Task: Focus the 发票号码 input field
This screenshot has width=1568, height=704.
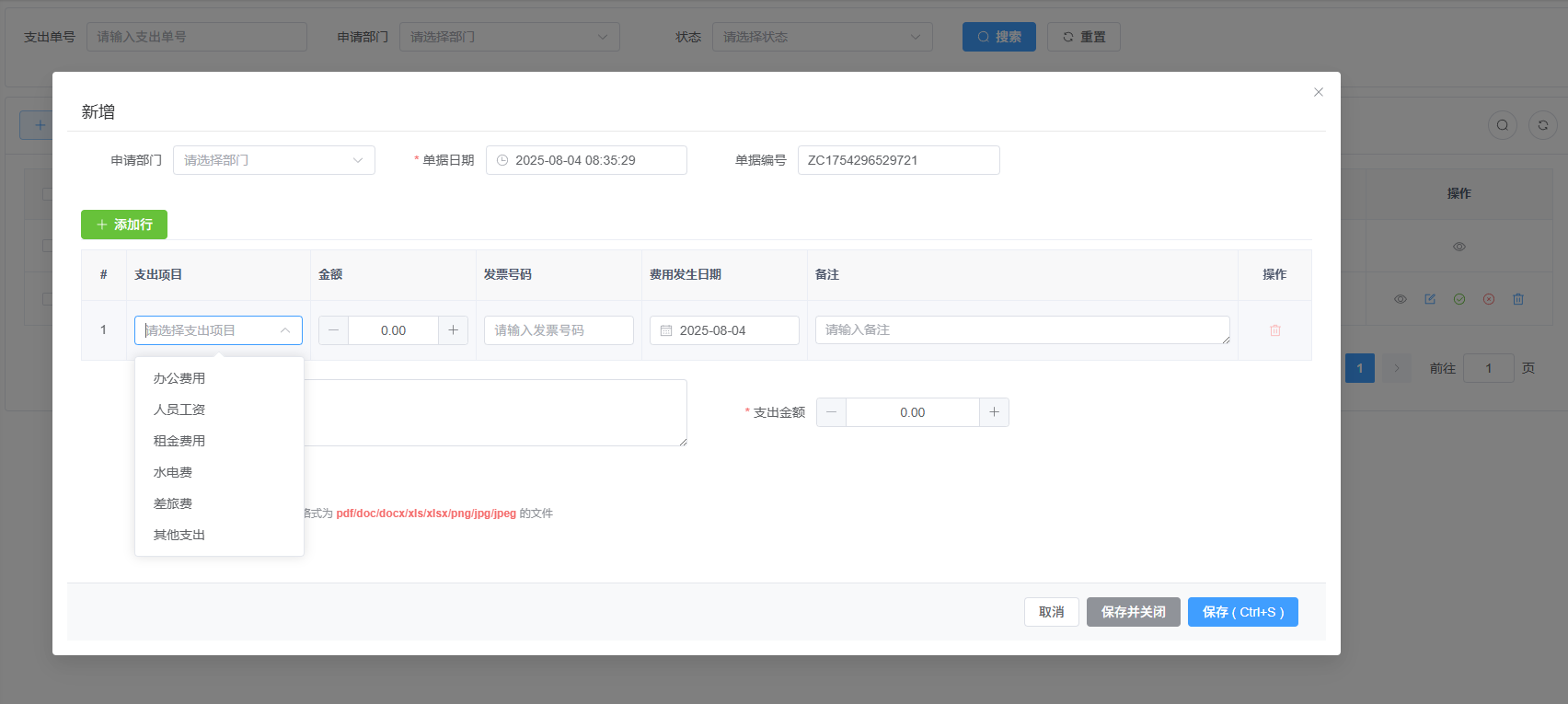Action: tap(559, 330)
